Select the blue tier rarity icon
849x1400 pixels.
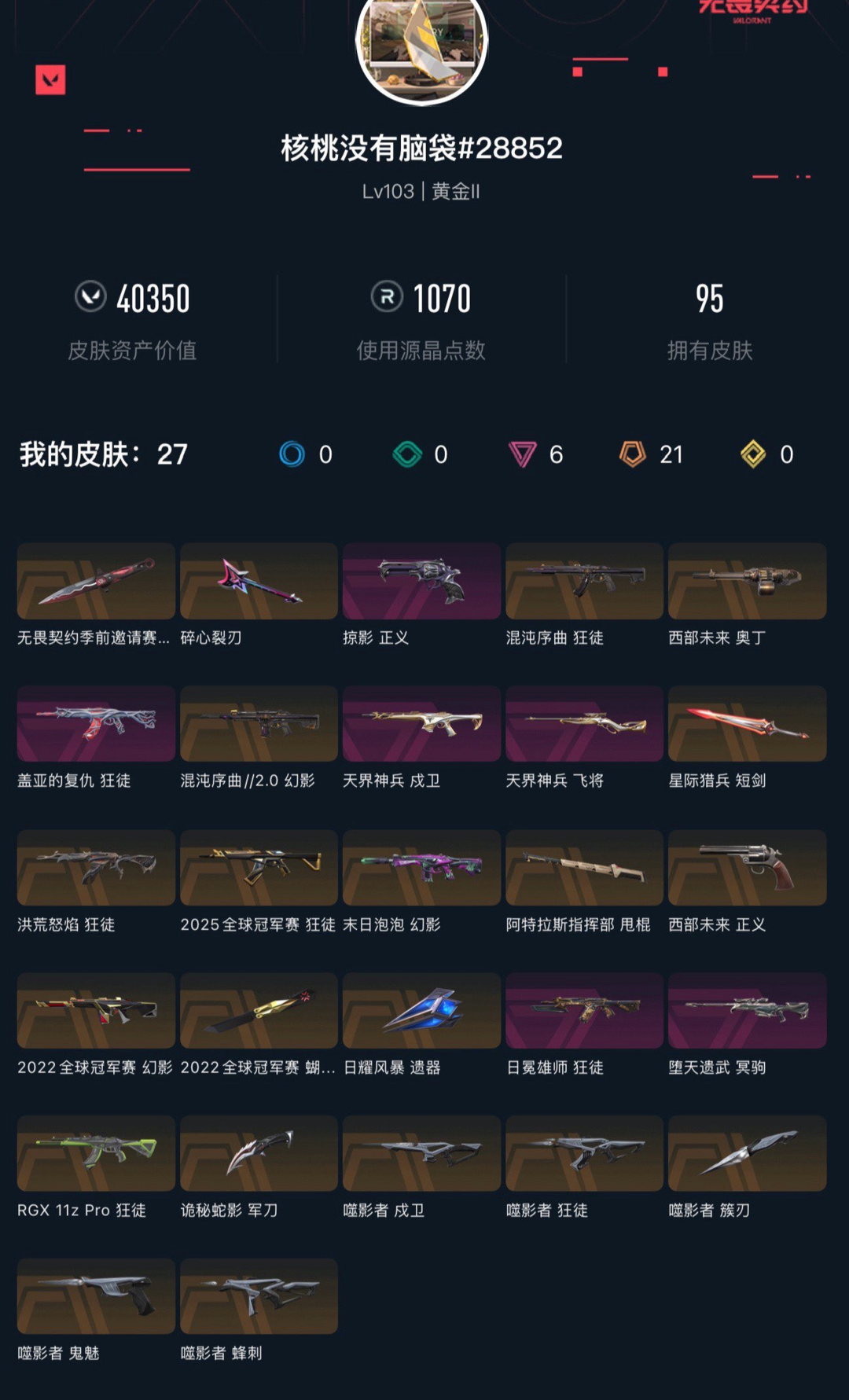292,454
